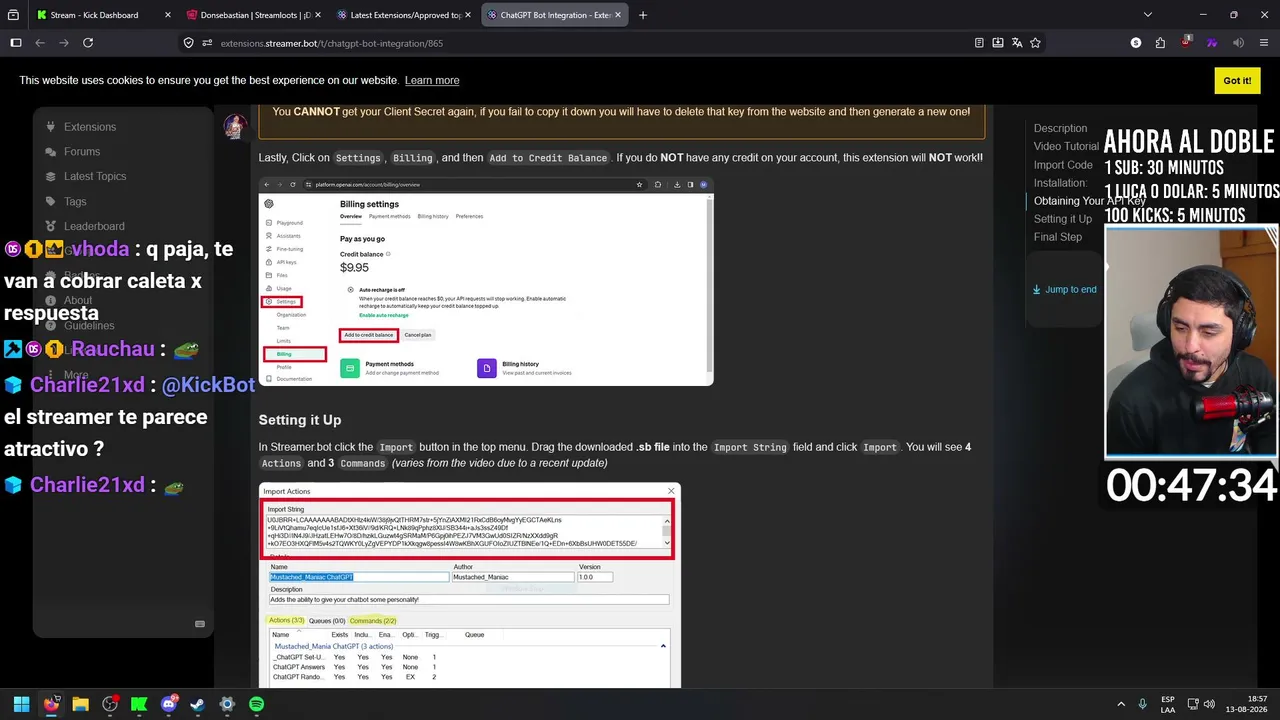The width and height of the screenshot is (1280, 720).
Task: Open the Windows Start menu
Action: pyautogui.click(x=22, y=704)
